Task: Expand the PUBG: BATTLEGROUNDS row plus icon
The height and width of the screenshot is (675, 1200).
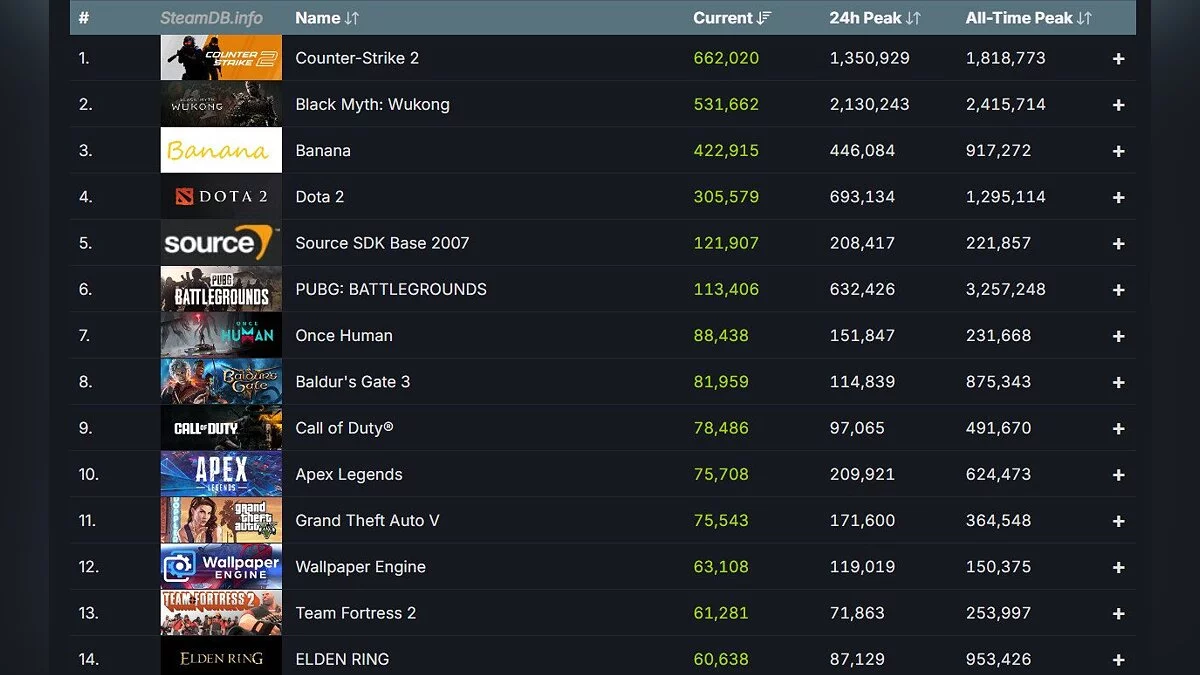Action: click(1118, 290)
